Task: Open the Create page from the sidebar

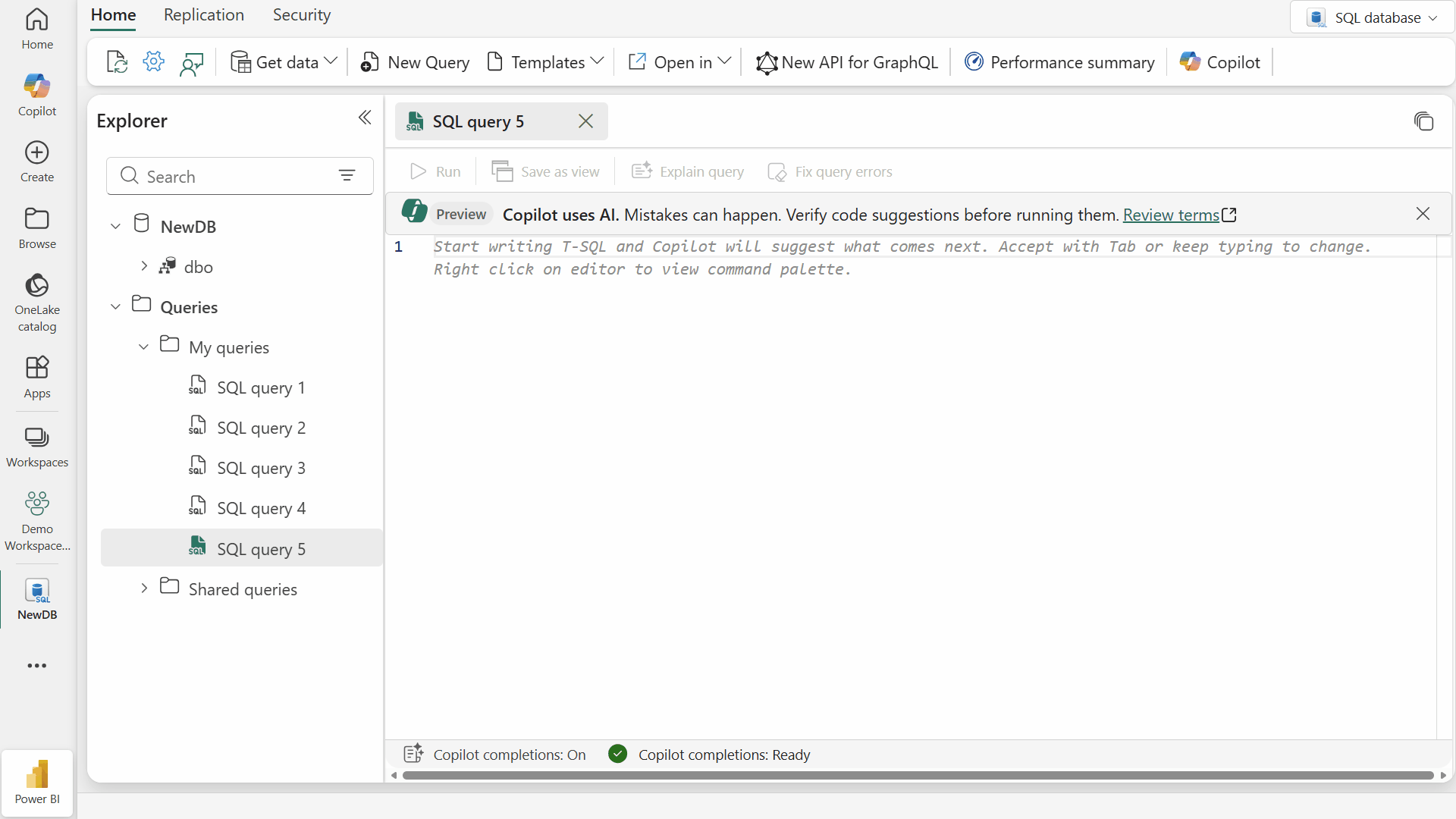Action: pos(36,159)
